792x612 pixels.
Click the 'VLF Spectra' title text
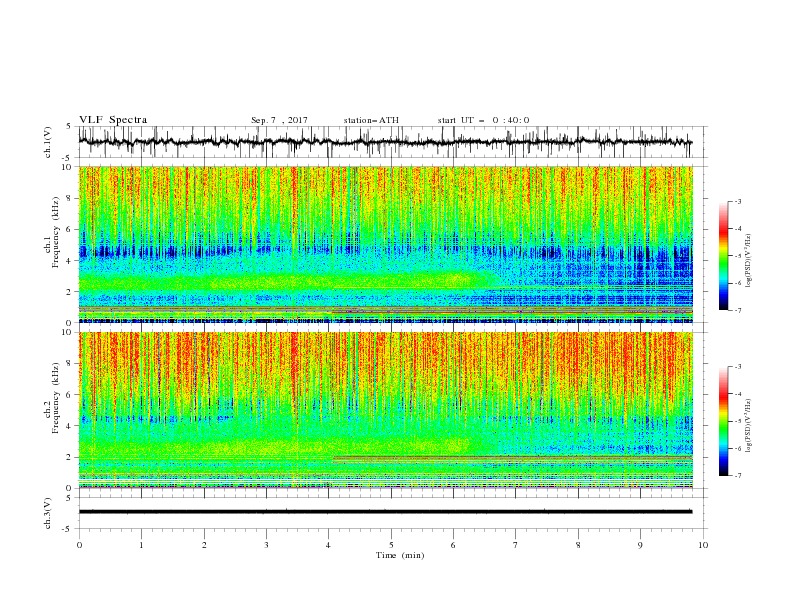pos(113,120)
